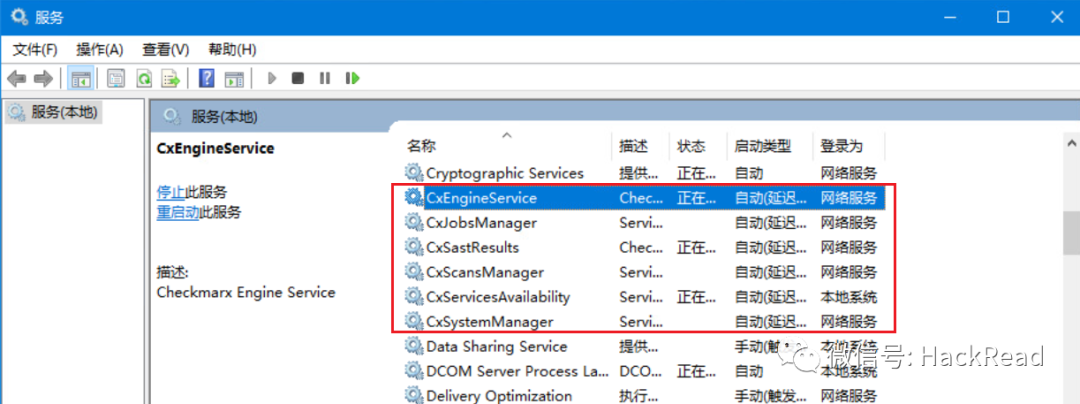Select the Data Sharing Service row
This screenshot has width=1080, height=404.
(644, 346)
